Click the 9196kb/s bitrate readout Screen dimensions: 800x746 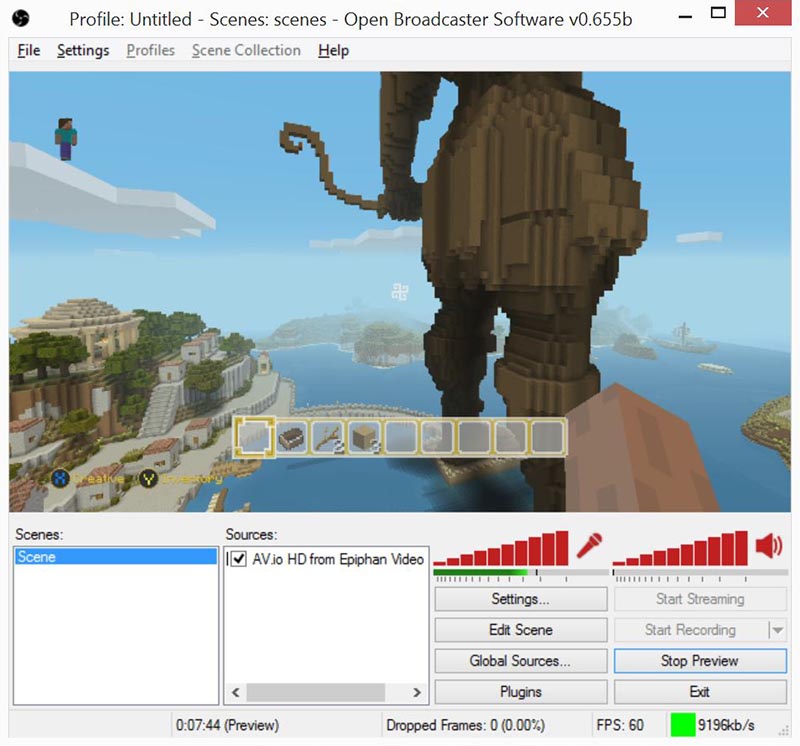pyautogui.click(x=726, y=725)
